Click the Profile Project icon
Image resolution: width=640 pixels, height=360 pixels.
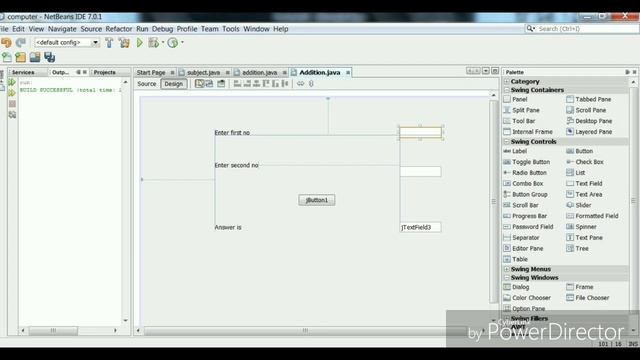pos(173,42)
